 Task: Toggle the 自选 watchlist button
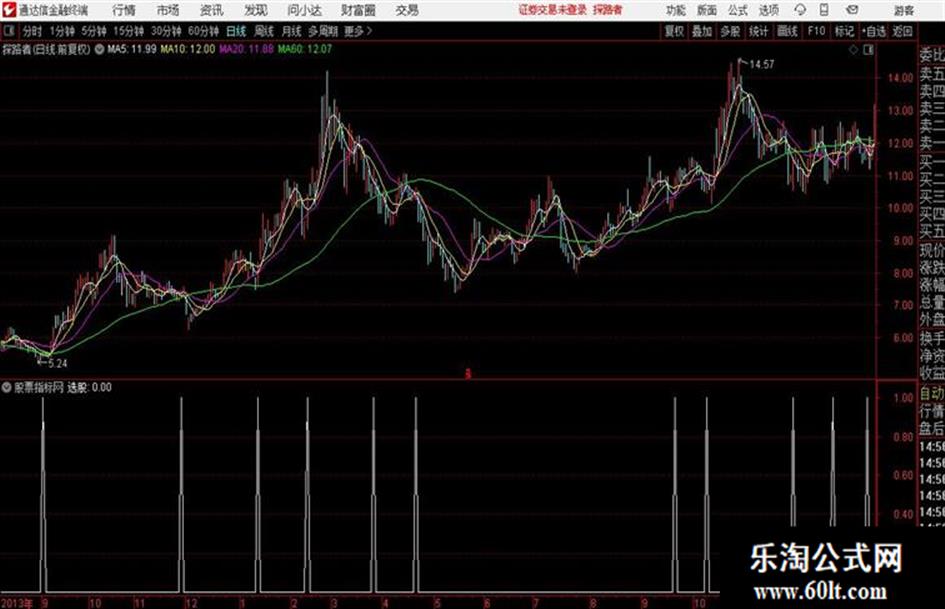(873, 31)
